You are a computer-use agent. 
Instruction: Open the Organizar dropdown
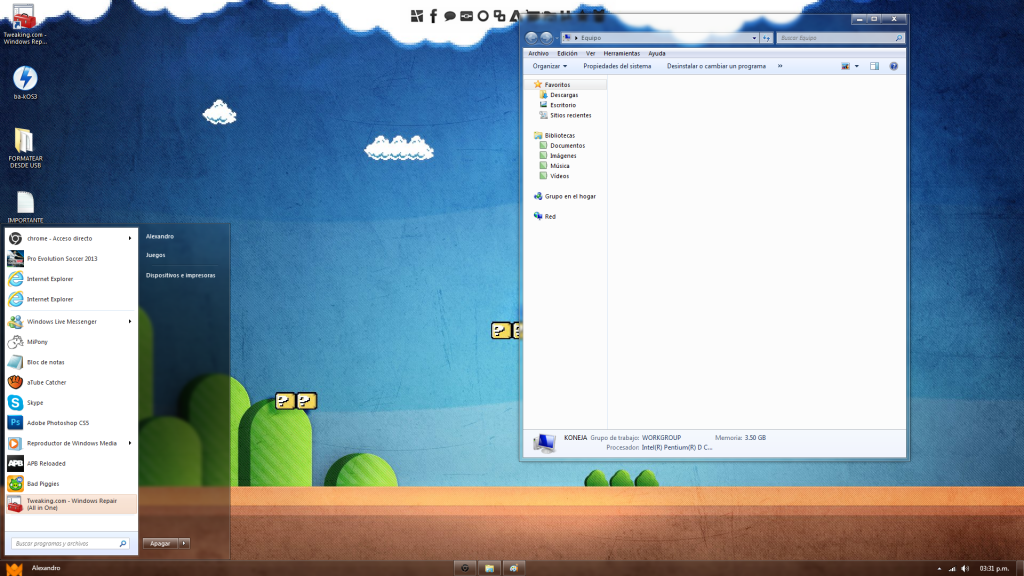(549, 66)
